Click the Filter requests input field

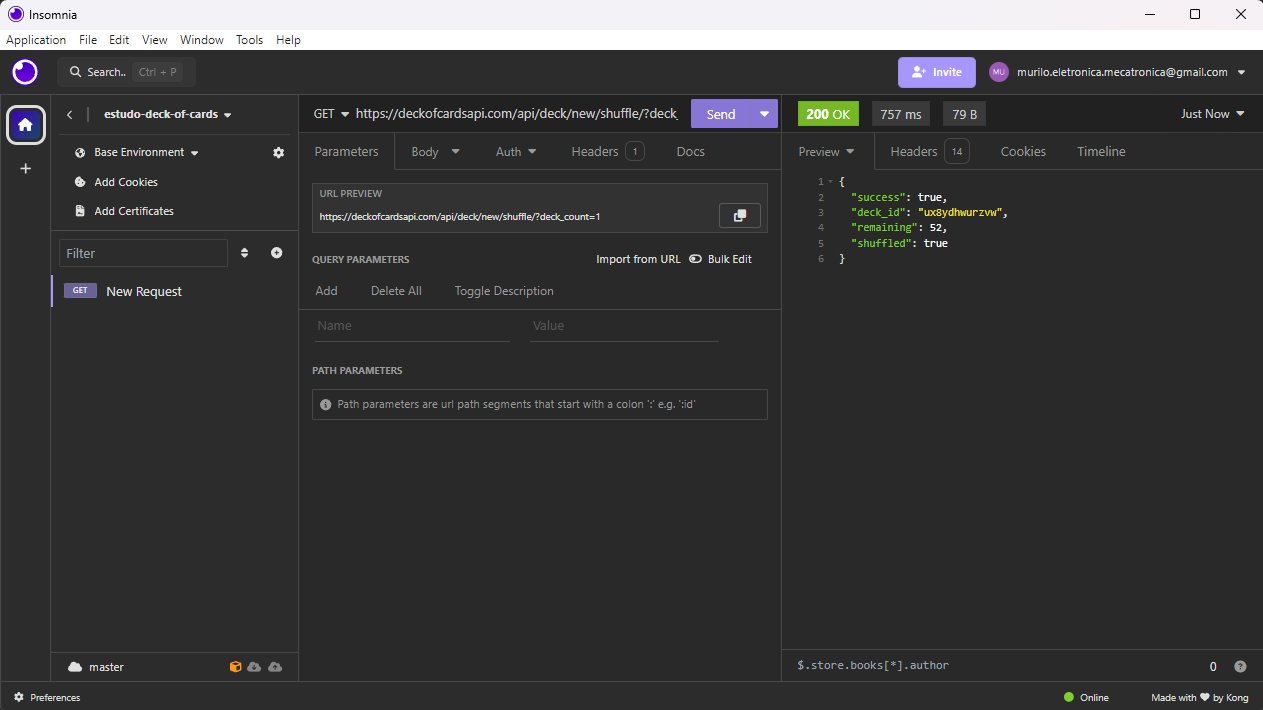(143, 253)
